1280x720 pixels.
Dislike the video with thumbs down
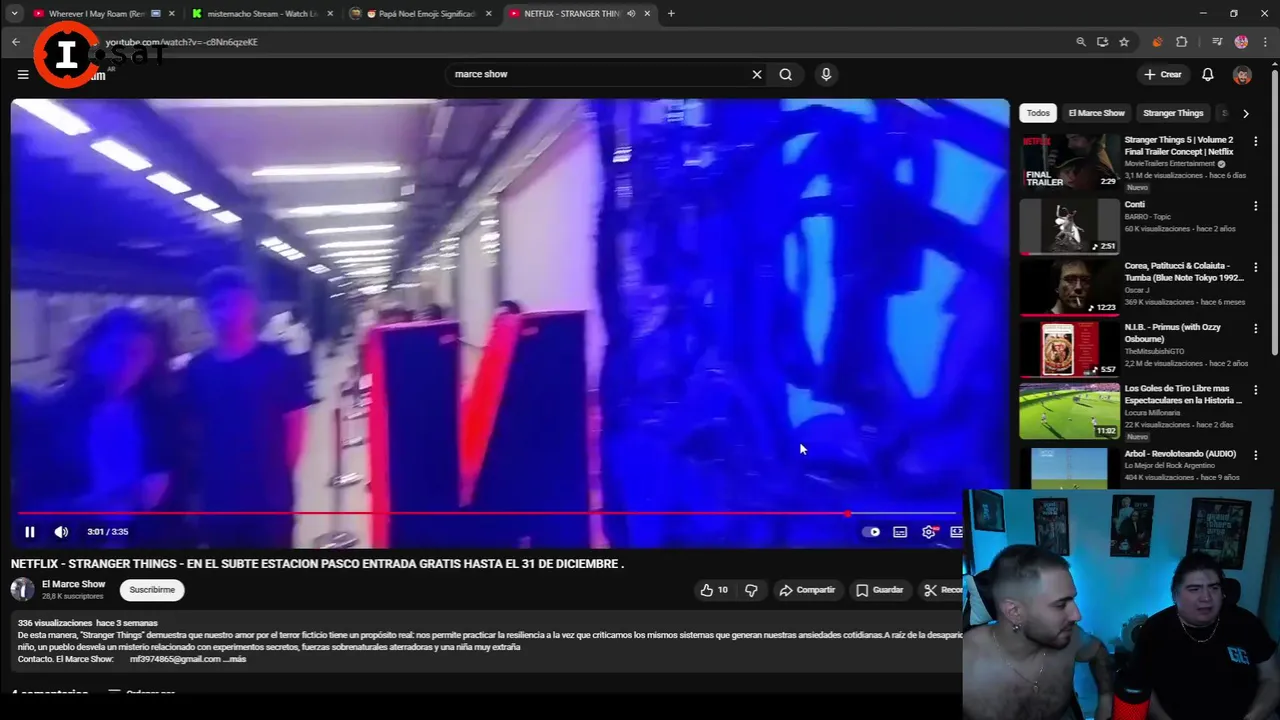click(751, 590)
